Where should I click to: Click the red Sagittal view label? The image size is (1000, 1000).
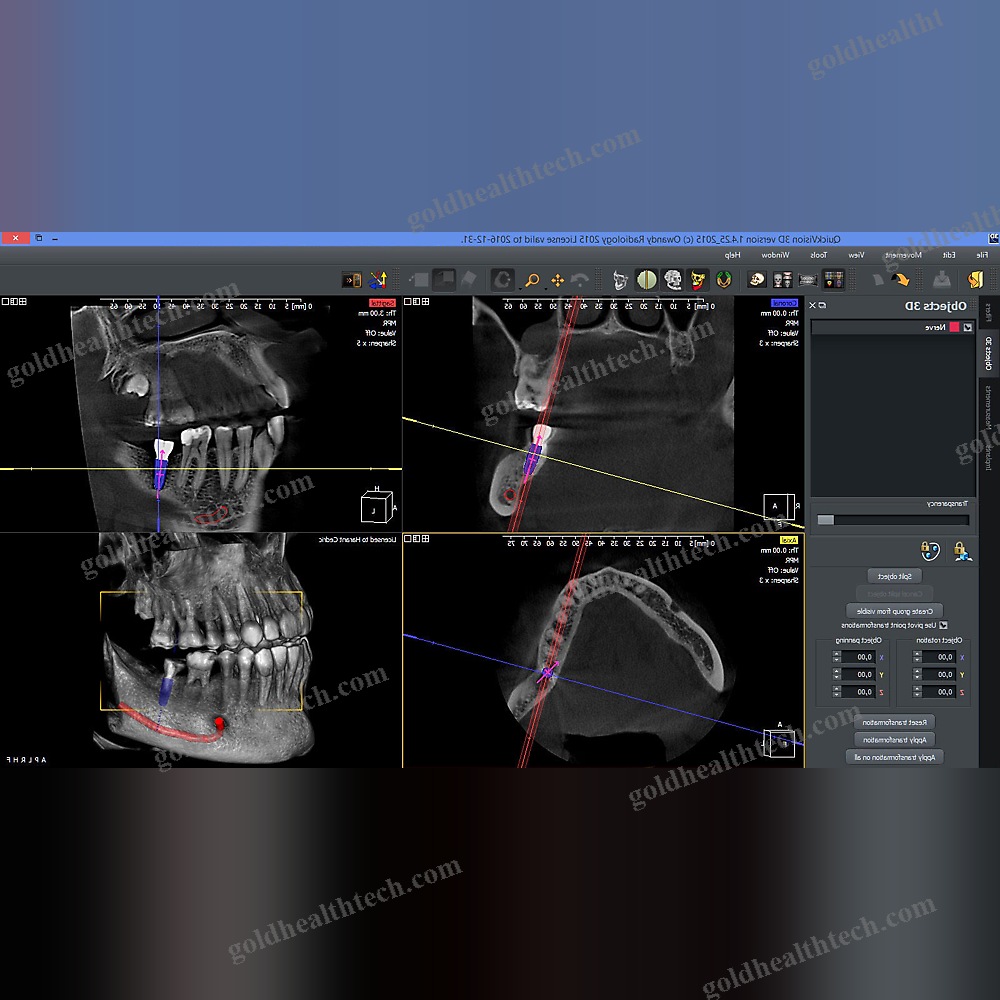(383, 304)
